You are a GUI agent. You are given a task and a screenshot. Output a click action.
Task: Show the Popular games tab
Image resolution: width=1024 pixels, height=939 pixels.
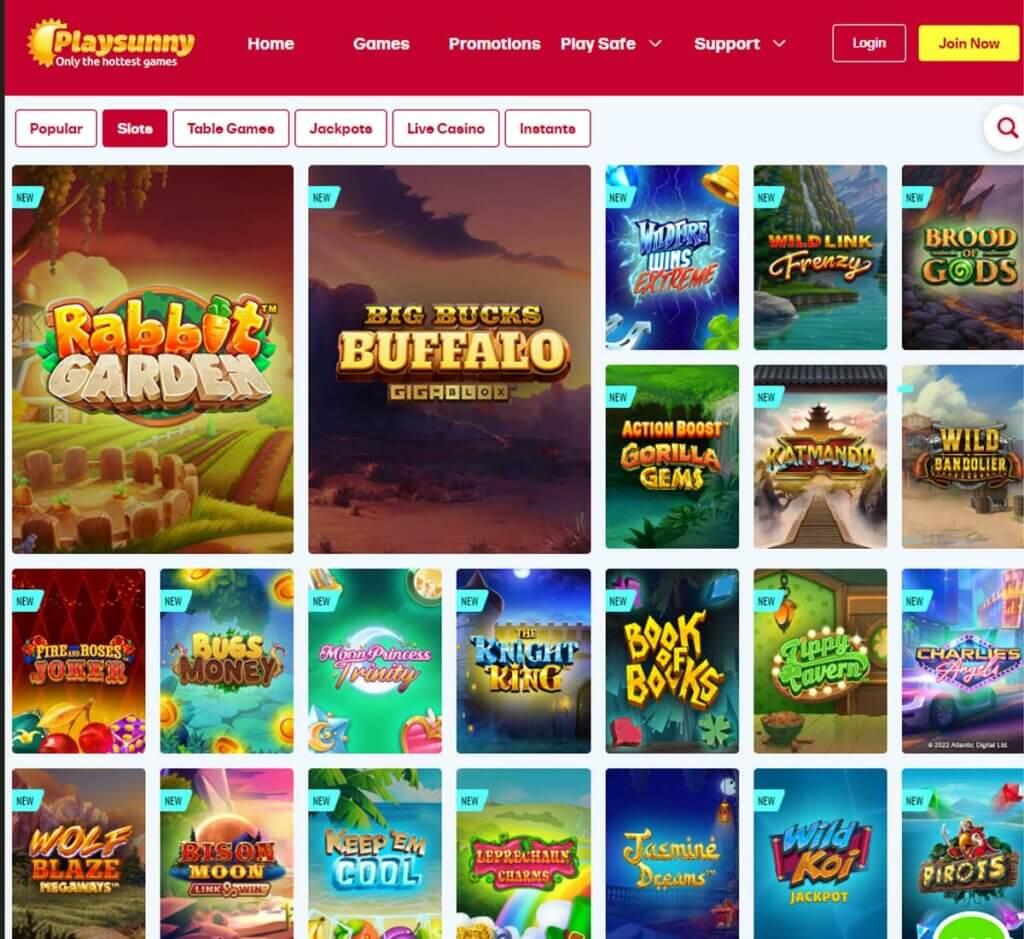coord(56,129)
